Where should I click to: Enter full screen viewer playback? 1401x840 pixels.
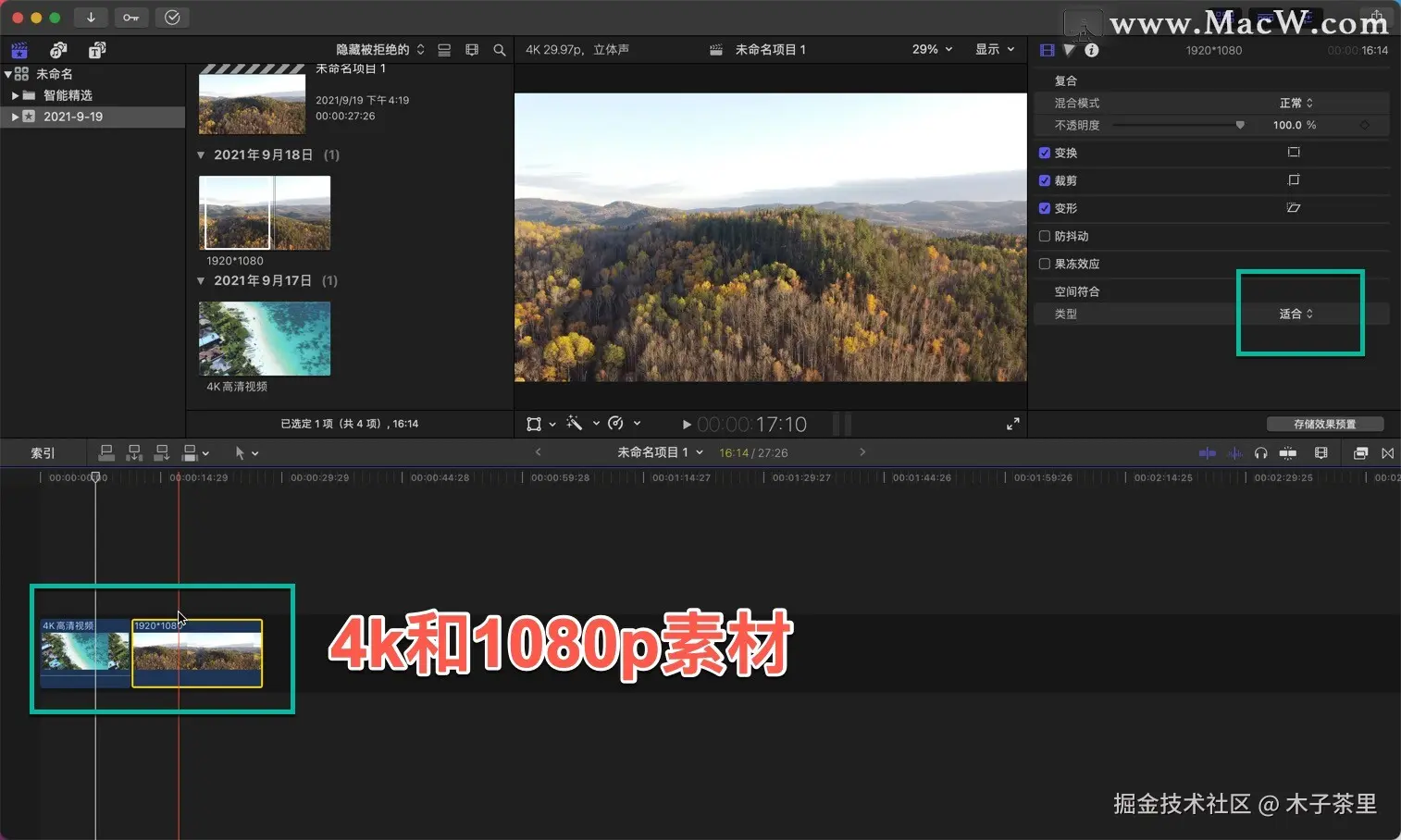pyautogui.click(x=1012, y=424)
